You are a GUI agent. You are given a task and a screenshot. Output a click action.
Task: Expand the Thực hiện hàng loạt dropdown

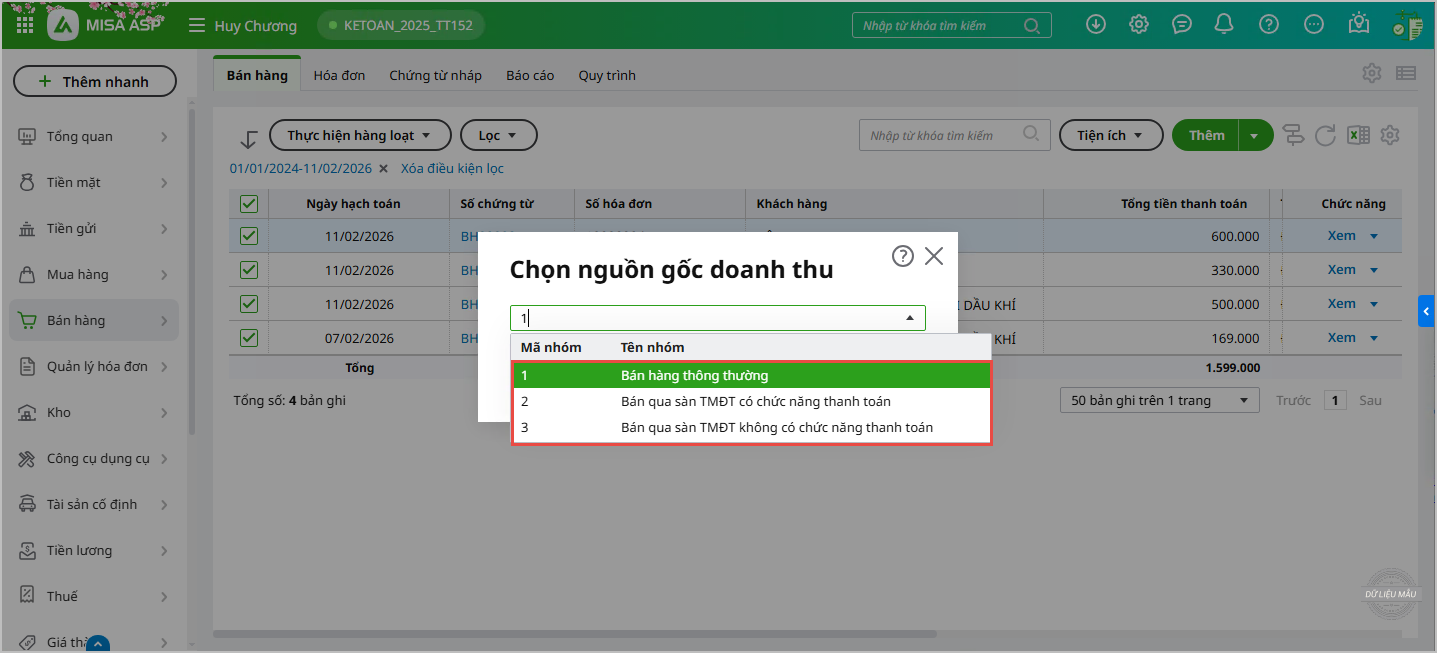(360, 135)
